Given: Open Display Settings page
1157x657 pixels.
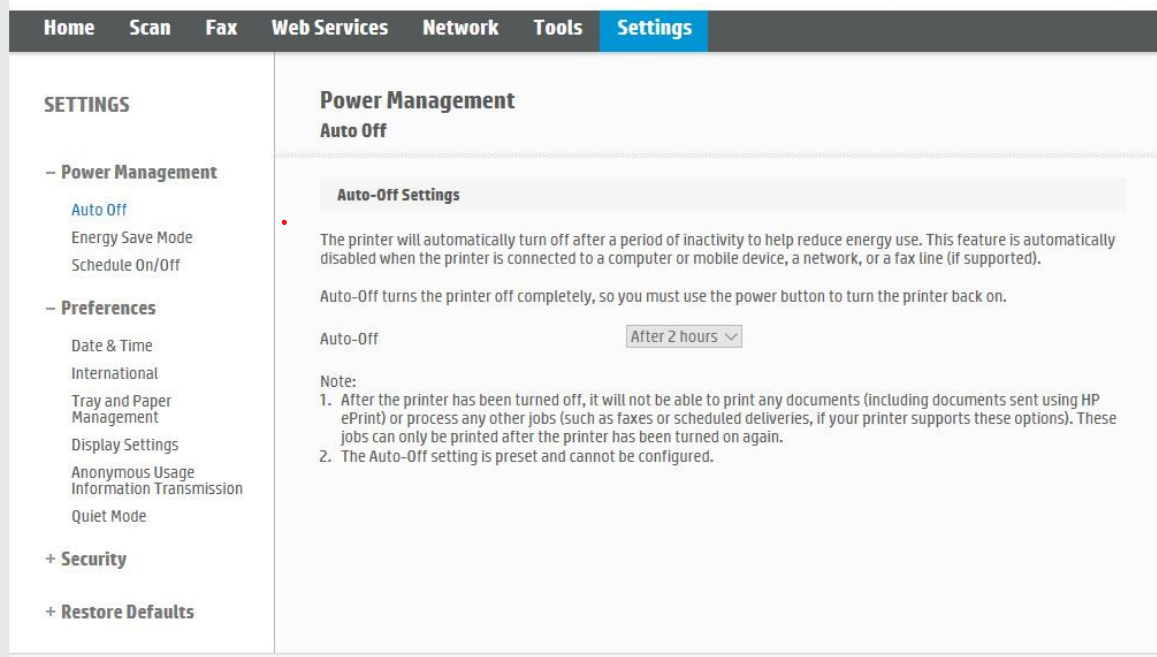Looking at the screenshot, I should click(x=125, y=445).
